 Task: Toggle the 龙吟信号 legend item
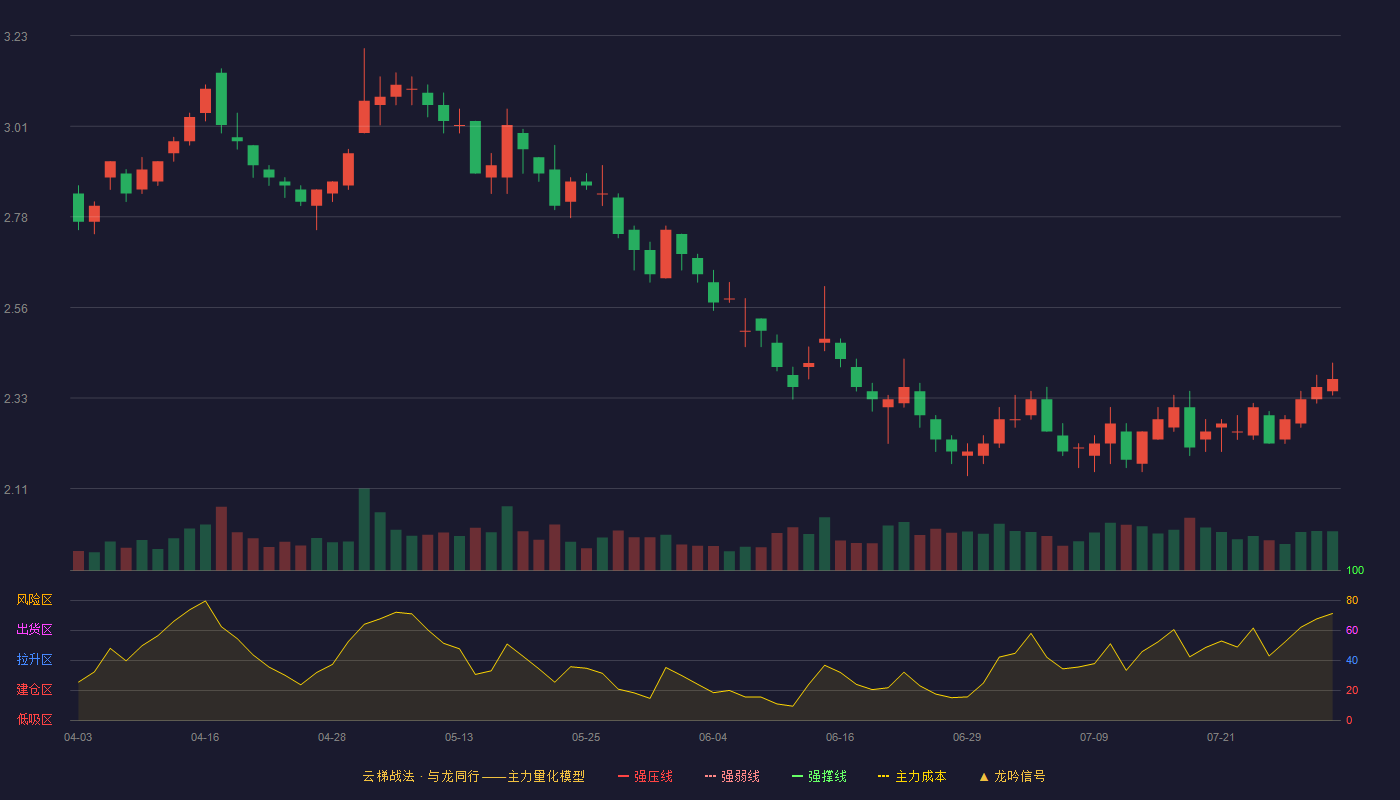[x=1012, y=776]
